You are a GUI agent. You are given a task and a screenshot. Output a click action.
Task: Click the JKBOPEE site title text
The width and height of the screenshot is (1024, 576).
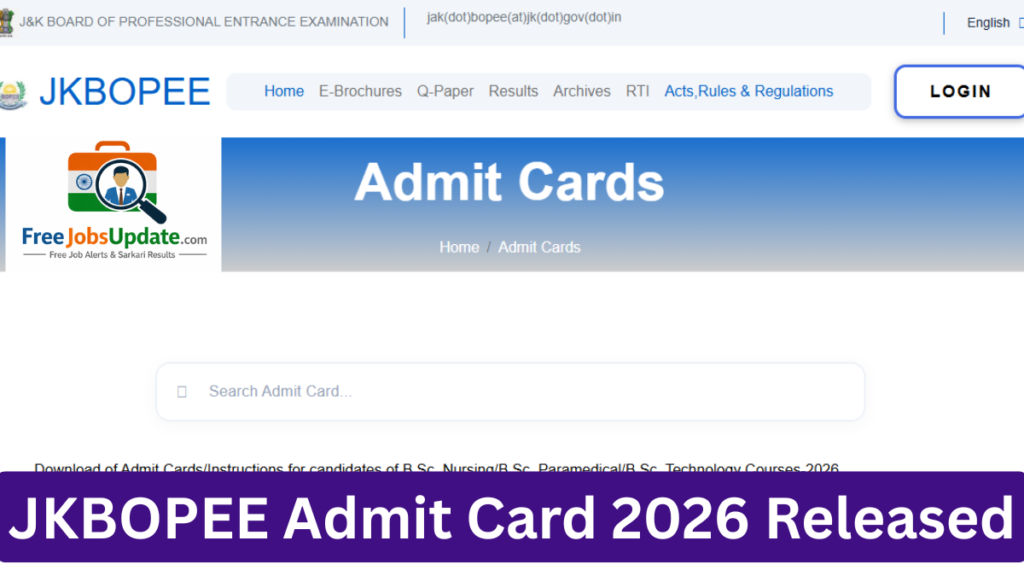click(x=125, y=91)
